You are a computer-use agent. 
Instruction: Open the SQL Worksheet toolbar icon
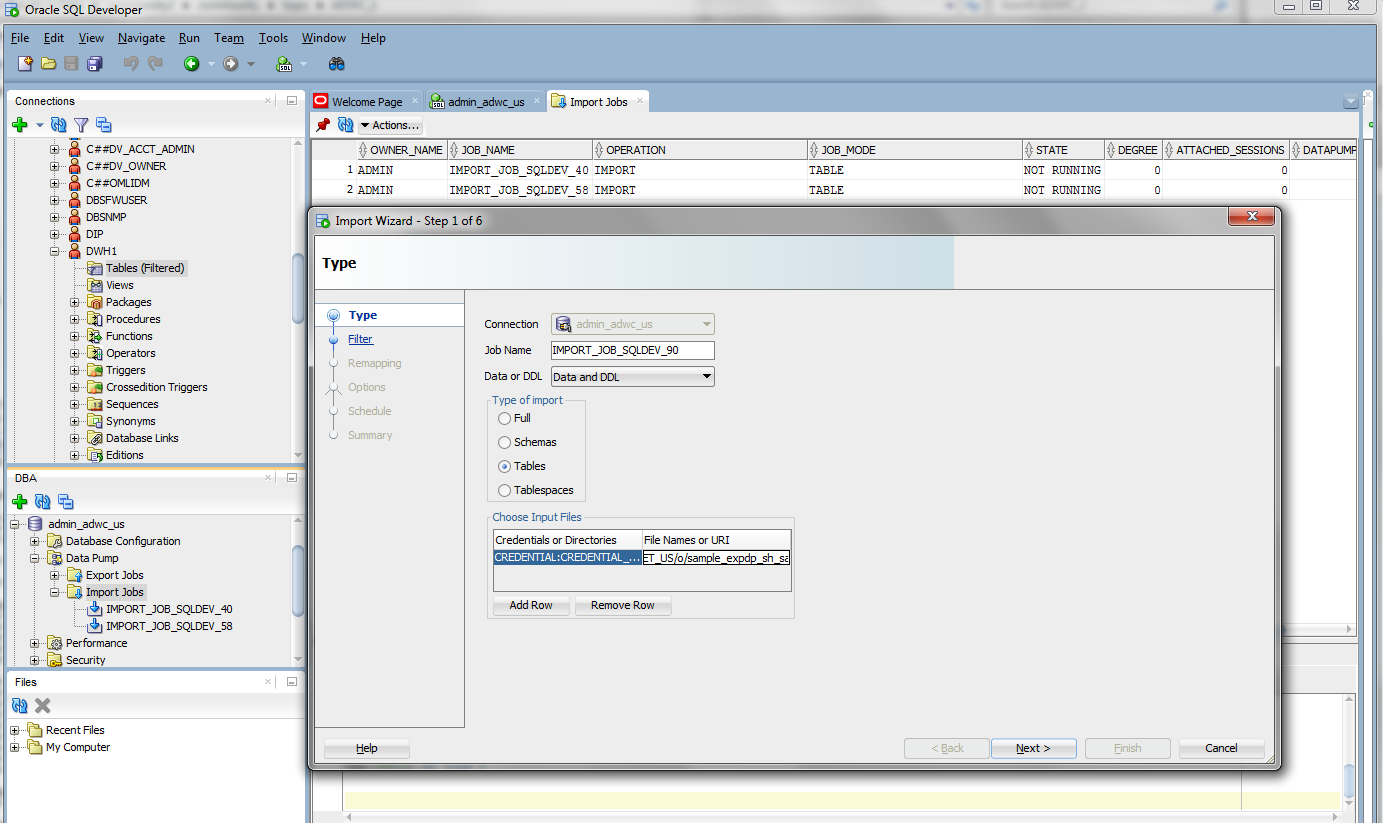click(284, 64)
